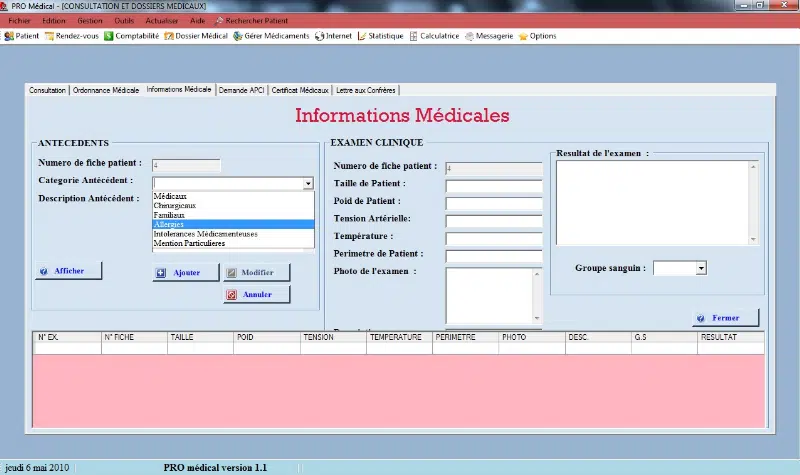
Task: Open the Edition menu
Action: point(54,21)
